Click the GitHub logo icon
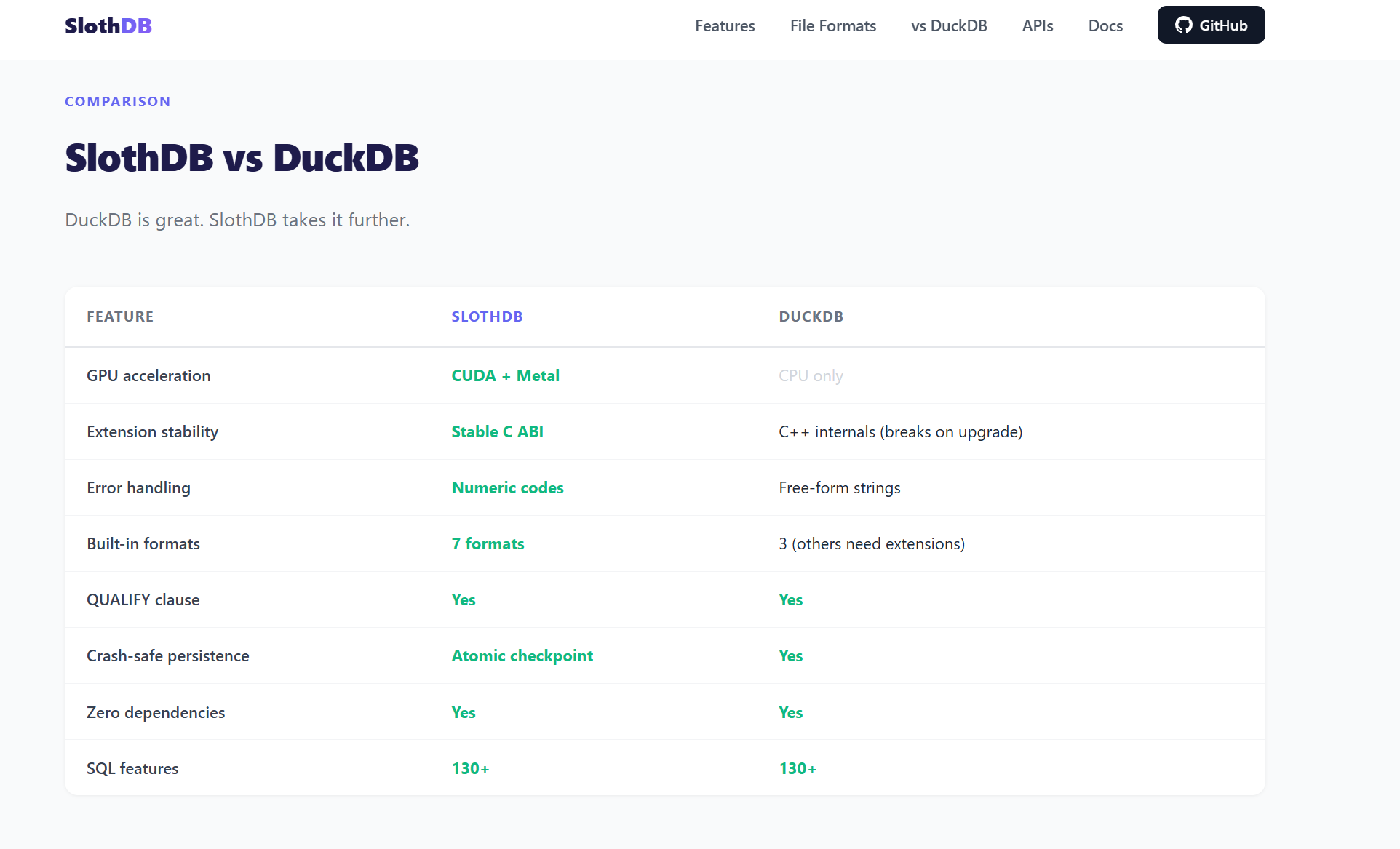The width and height of the screenshot is (1400, 849). pyautogui.click(x=1185, y=24)
